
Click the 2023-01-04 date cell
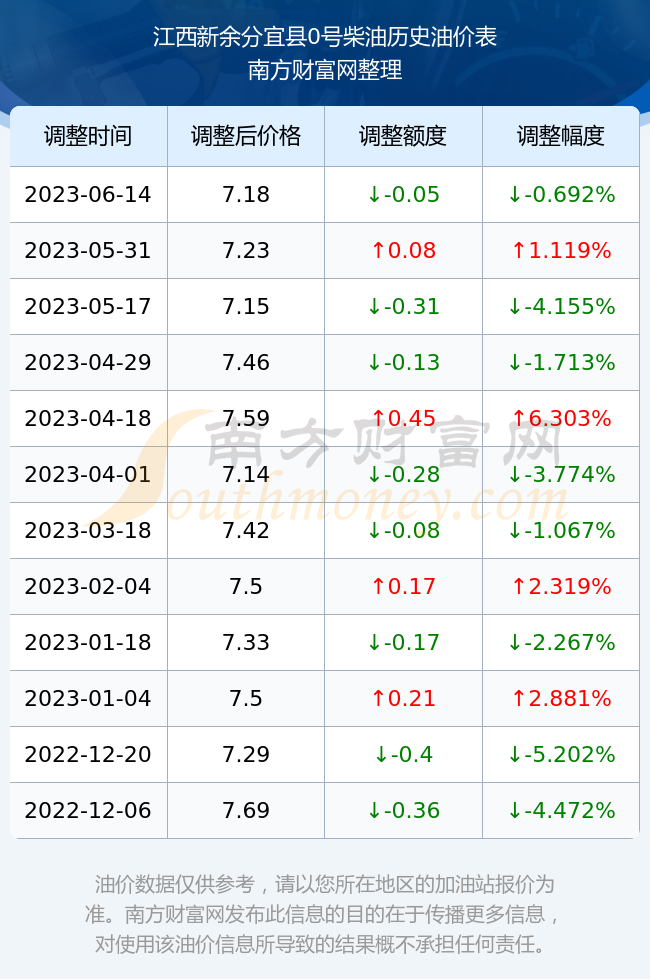(88, 698)
